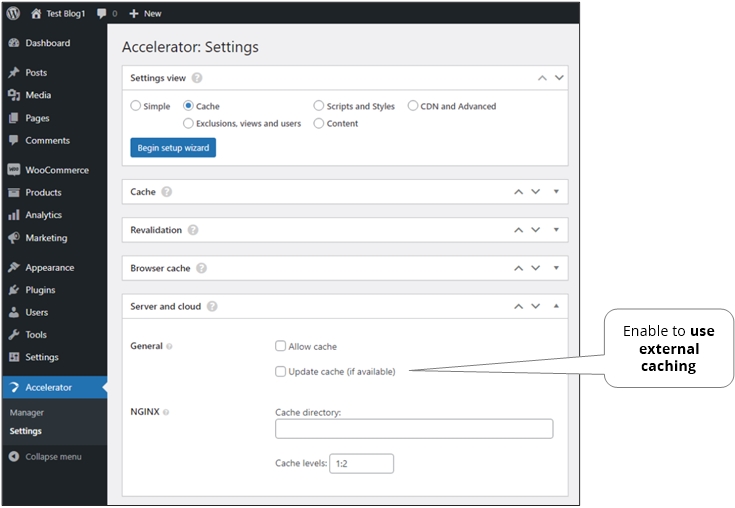Select the Scripts and Styles radio

tap(319, 106)
